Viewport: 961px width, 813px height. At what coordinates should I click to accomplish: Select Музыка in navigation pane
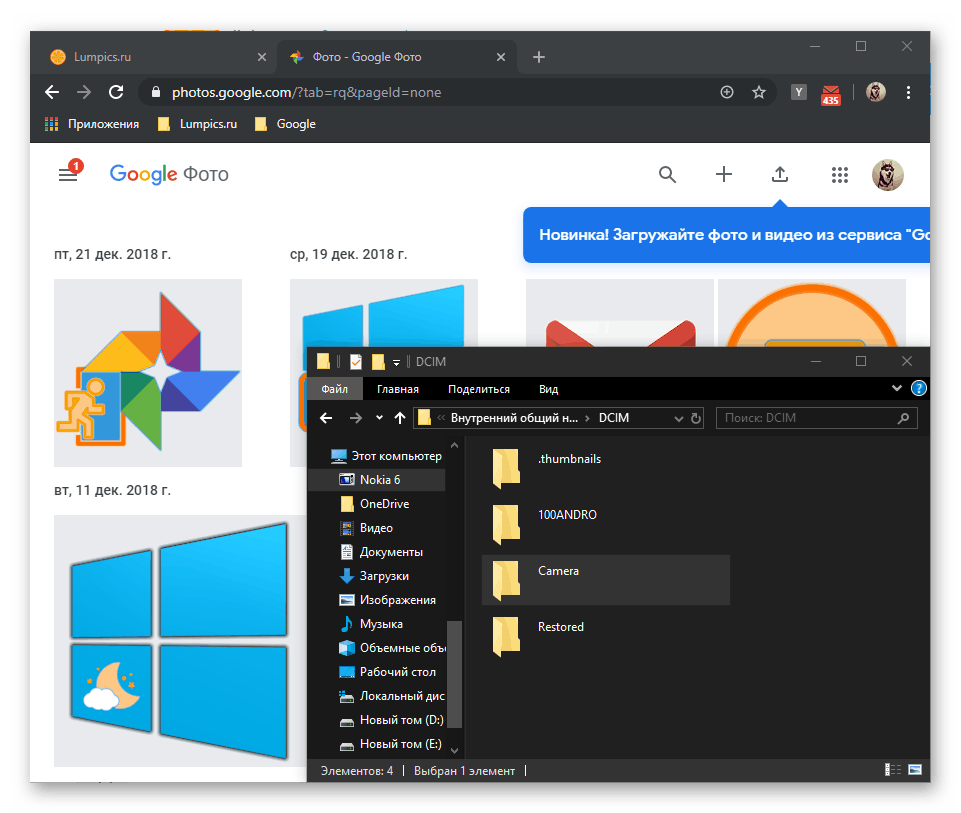[371, 624]
